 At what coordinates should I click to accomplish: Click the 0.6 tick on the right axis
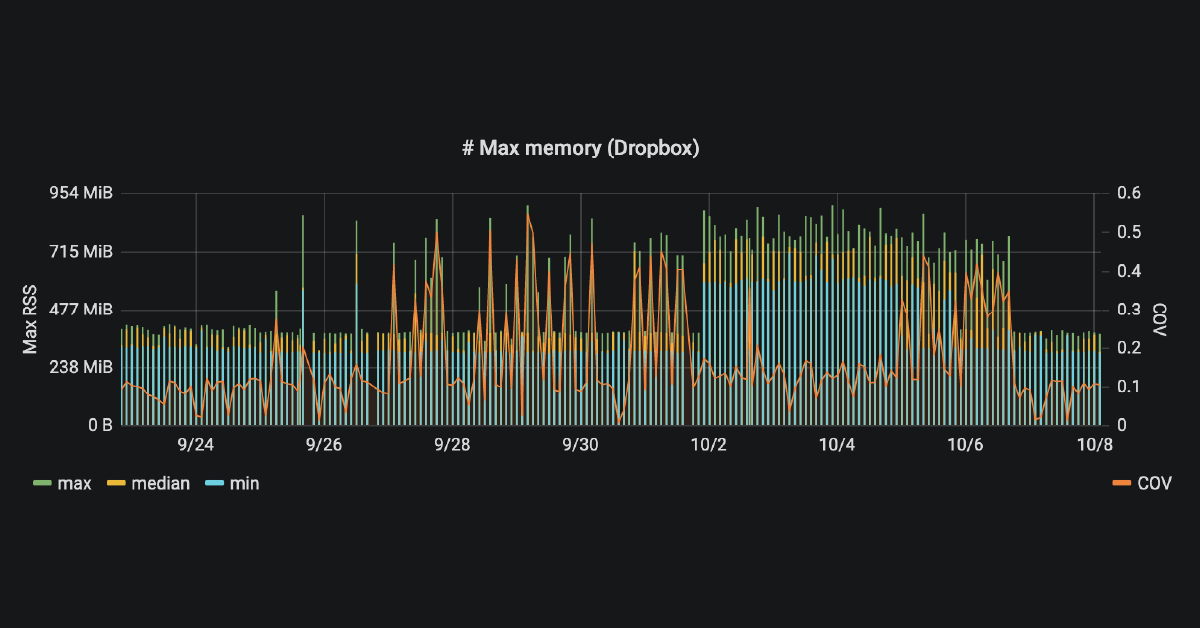(1129, 193)
